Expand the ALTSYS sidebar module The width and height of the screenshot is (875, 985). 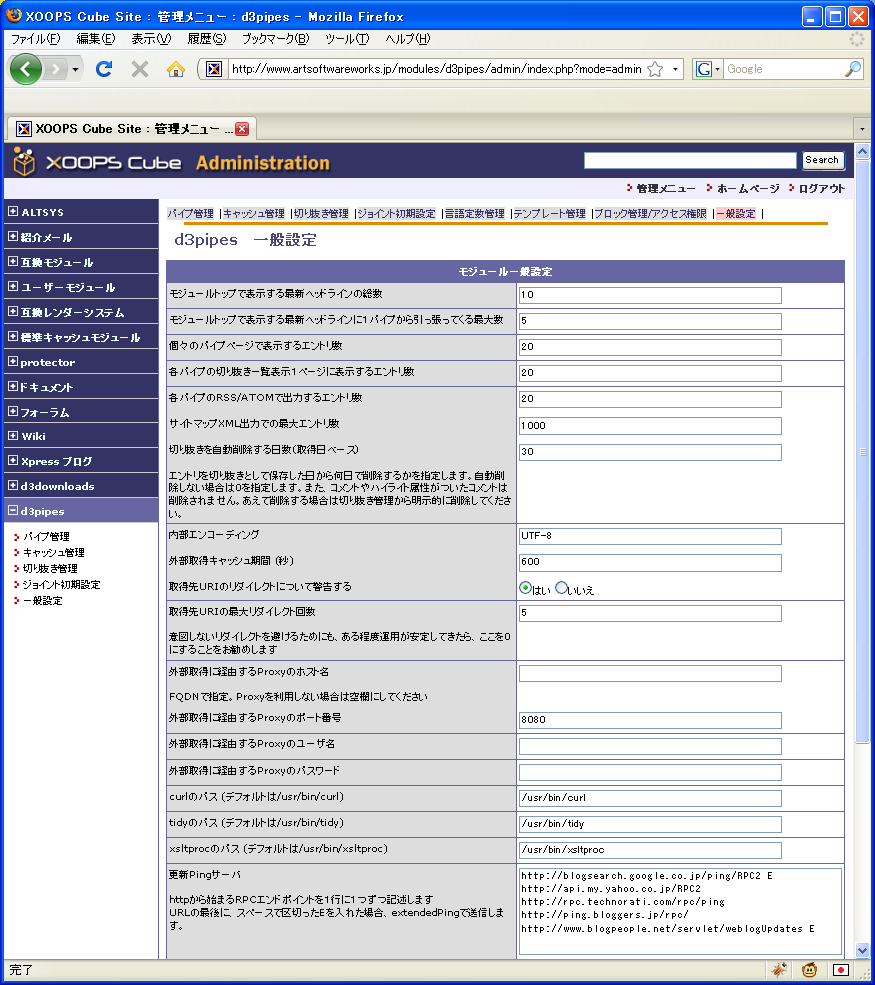pos(12,212)
